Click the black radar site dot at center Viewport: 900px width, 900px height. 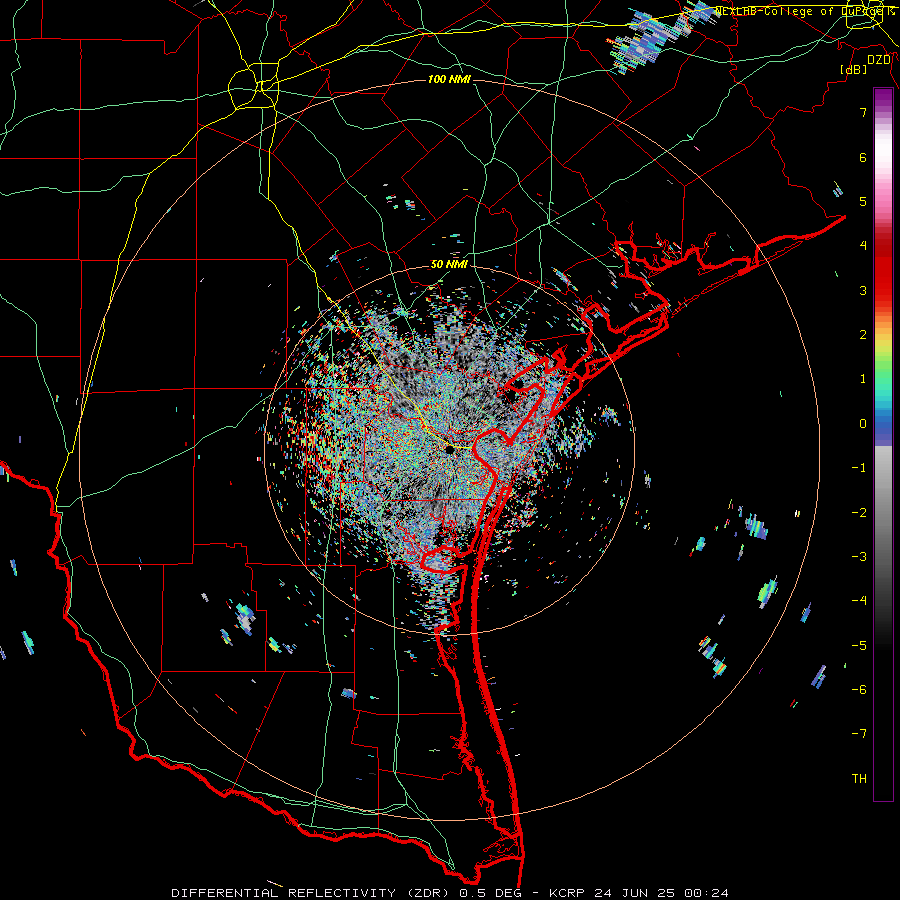tap(450, 449)
